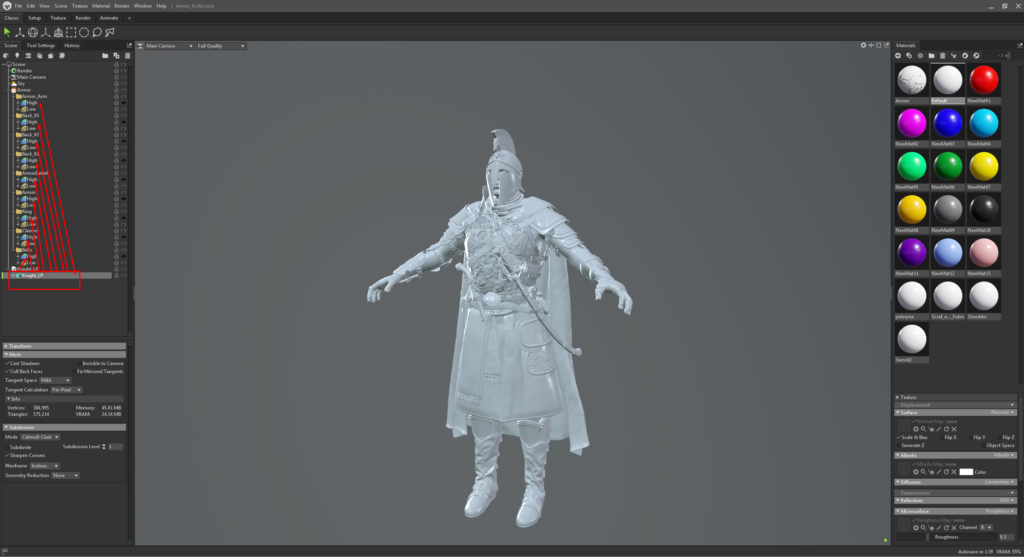Toggle Cast Shadows checkbox
This screenshot has width=1024, height=557.
tap(7, 363)
